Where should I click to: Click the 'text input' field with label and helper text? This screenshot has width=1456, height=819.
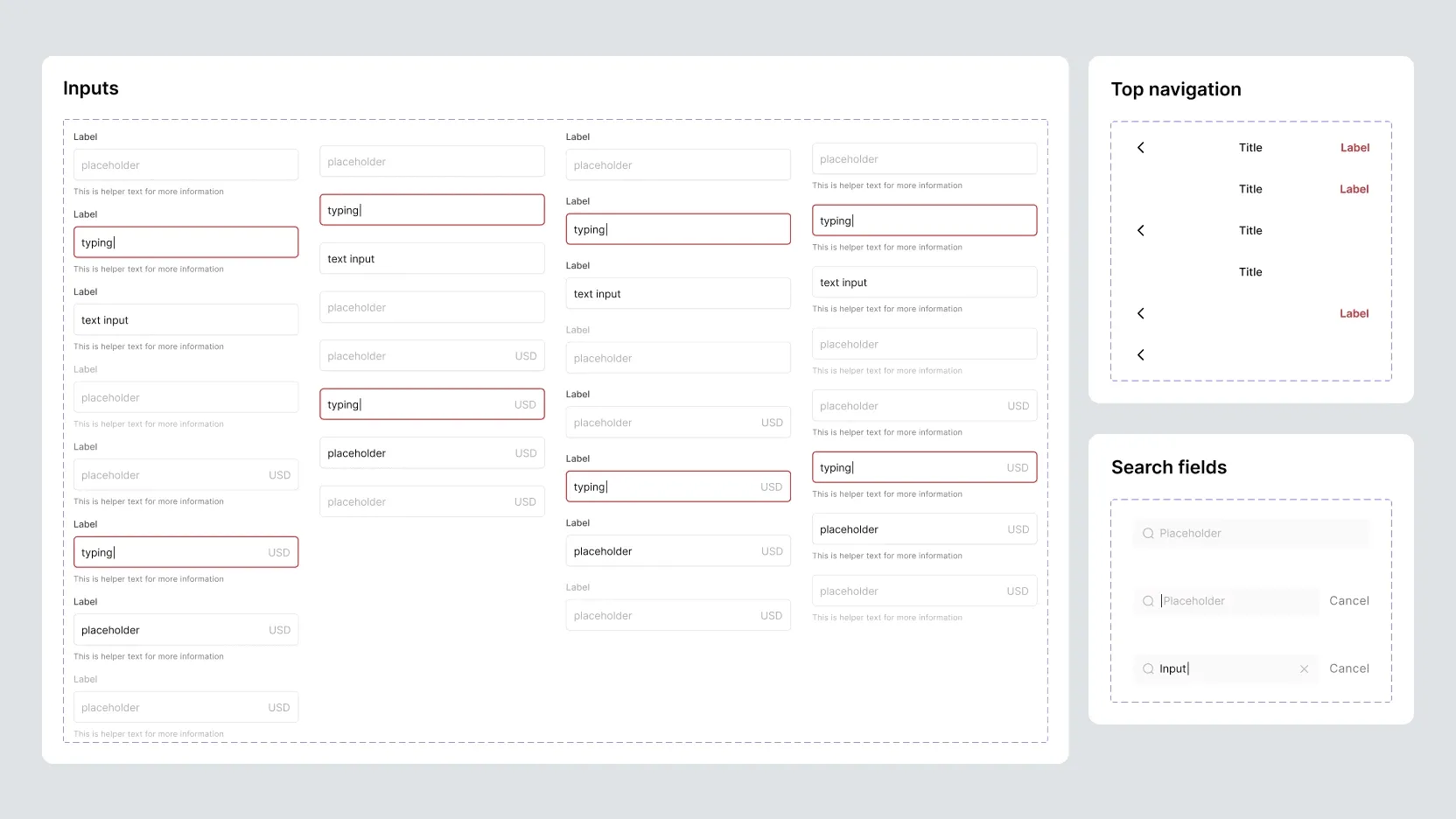pyautogui.click(x=185, y=320)
